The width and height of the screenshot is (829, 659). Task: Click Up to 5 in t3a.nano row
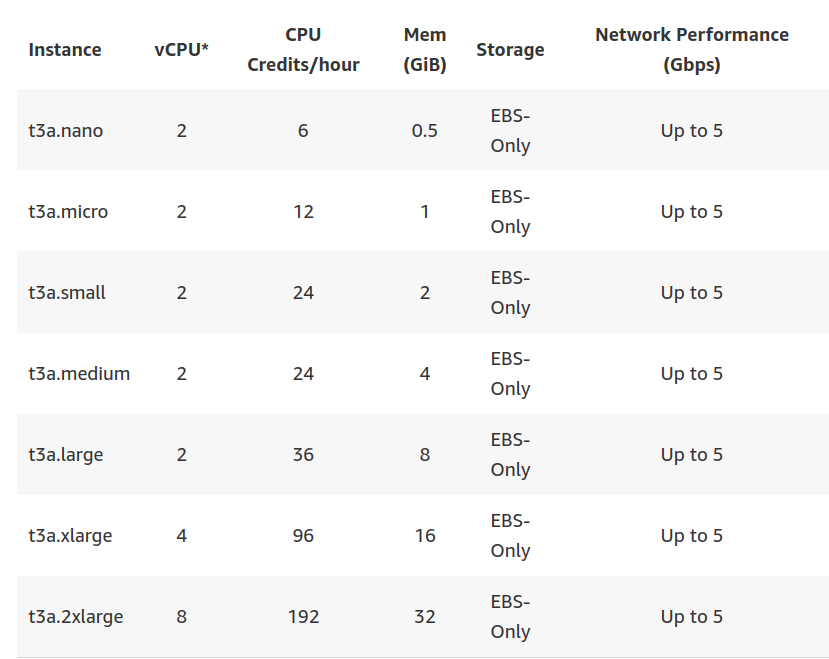(x=692, y=131)
